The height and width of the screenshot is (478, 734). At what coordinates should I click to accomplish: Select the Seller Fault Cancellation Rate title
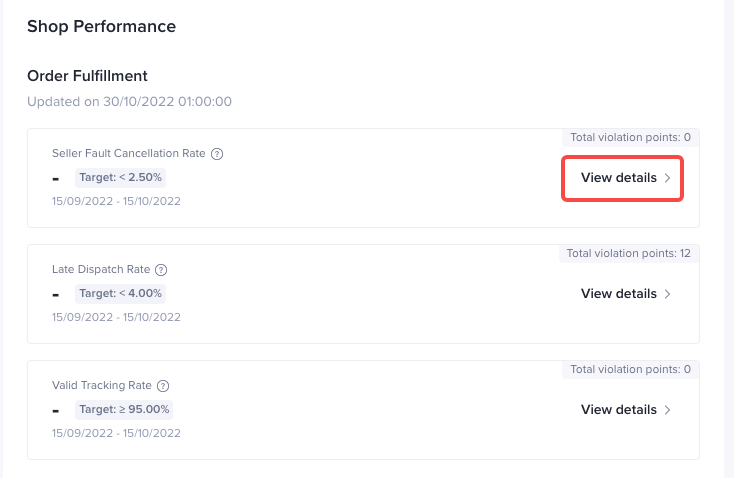point(128,154)
